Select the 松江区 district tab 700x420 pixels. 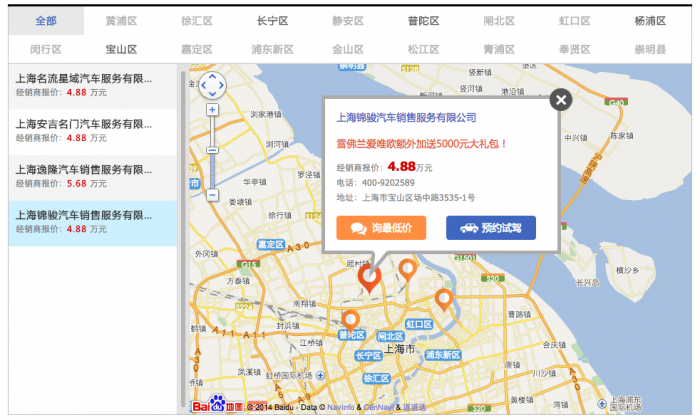pos(424,50)
